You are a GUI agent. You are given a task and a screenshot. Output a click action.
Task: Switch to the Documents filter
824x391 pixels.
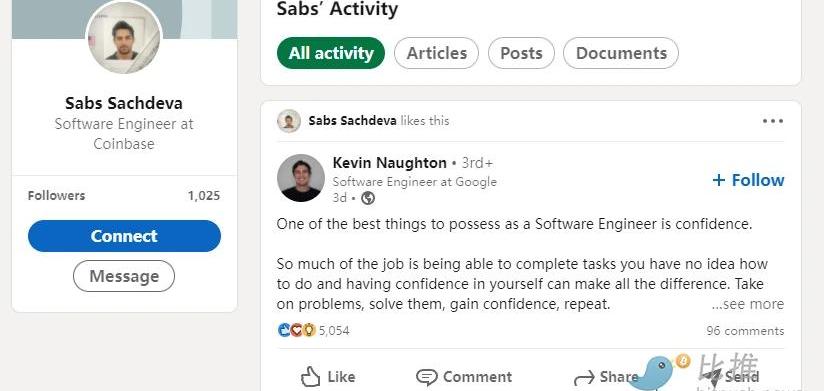click(x=621, y=53)
